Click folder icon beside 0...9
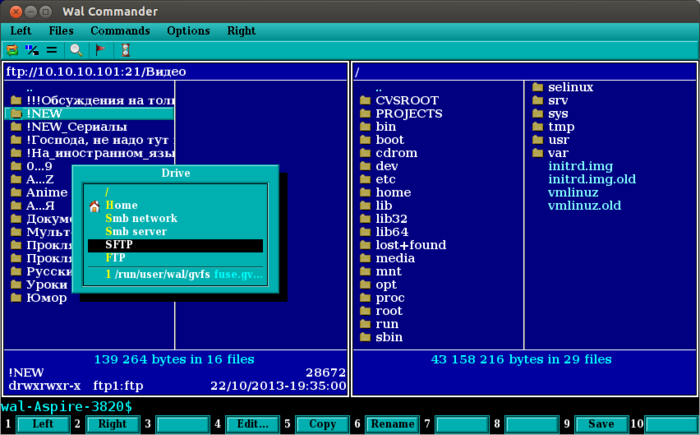This screenshot has width=700, height=435. [x=16, y=166]
